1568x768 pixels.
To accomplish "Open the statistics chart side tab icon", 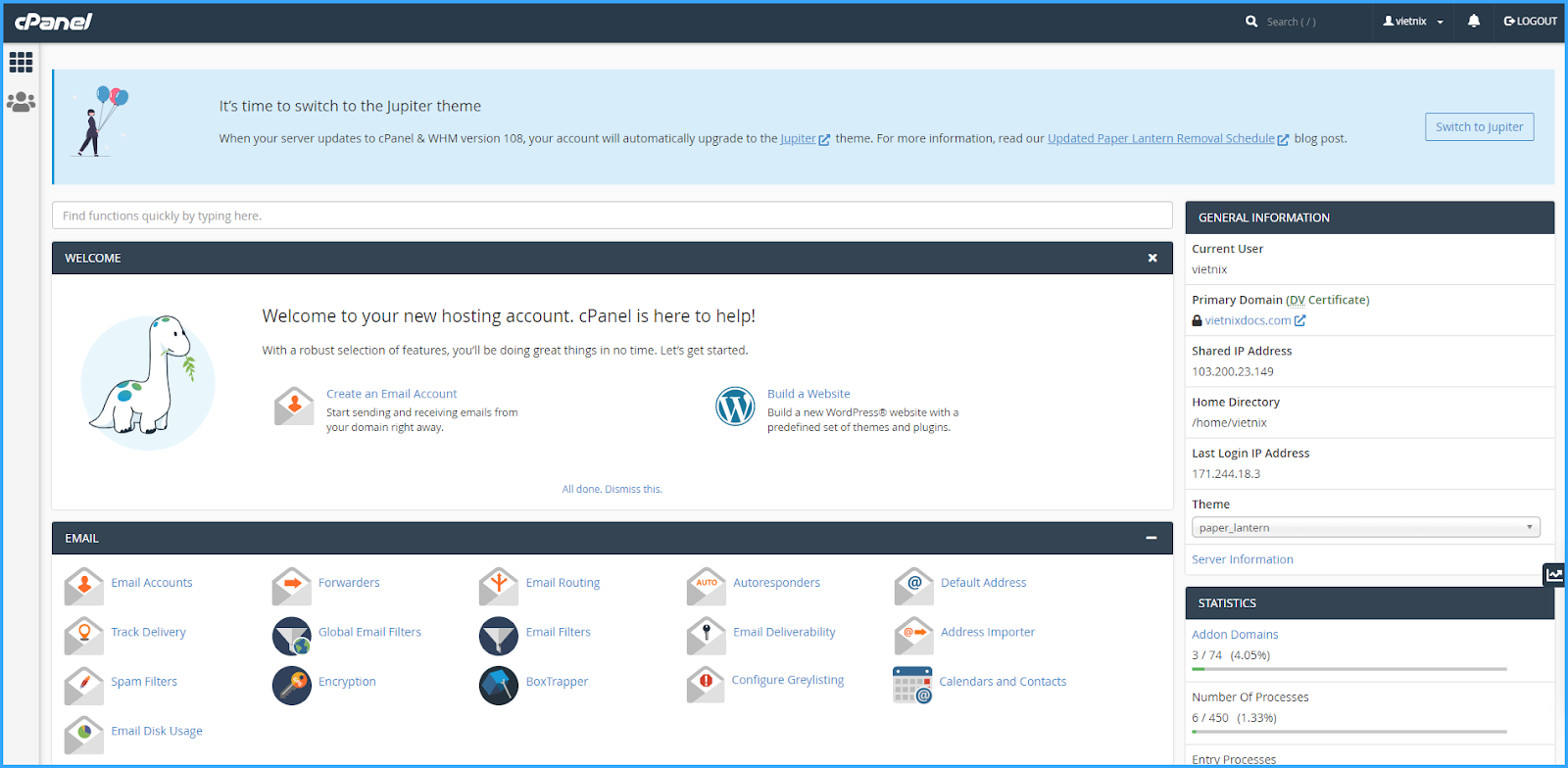I will tap(1554, 575).
